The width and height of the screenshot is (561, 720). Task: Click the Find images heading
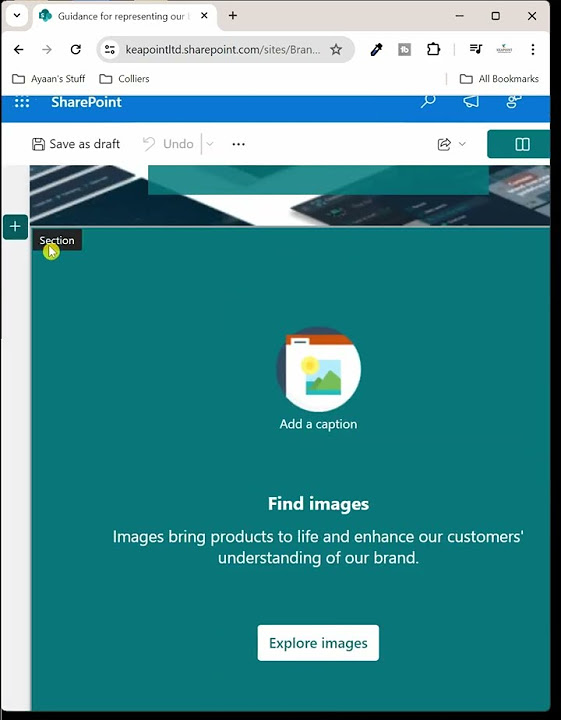tap(318, 504)
